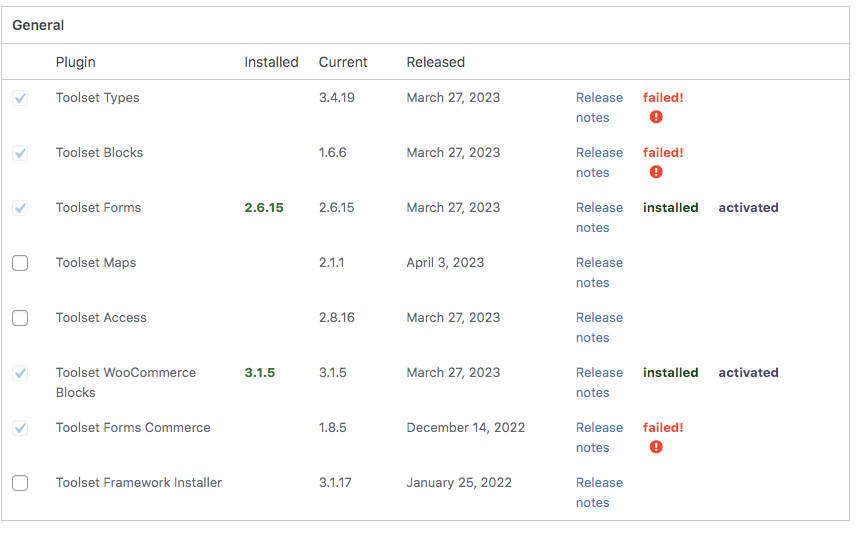Click the green installed version 3.1.5

259,373
